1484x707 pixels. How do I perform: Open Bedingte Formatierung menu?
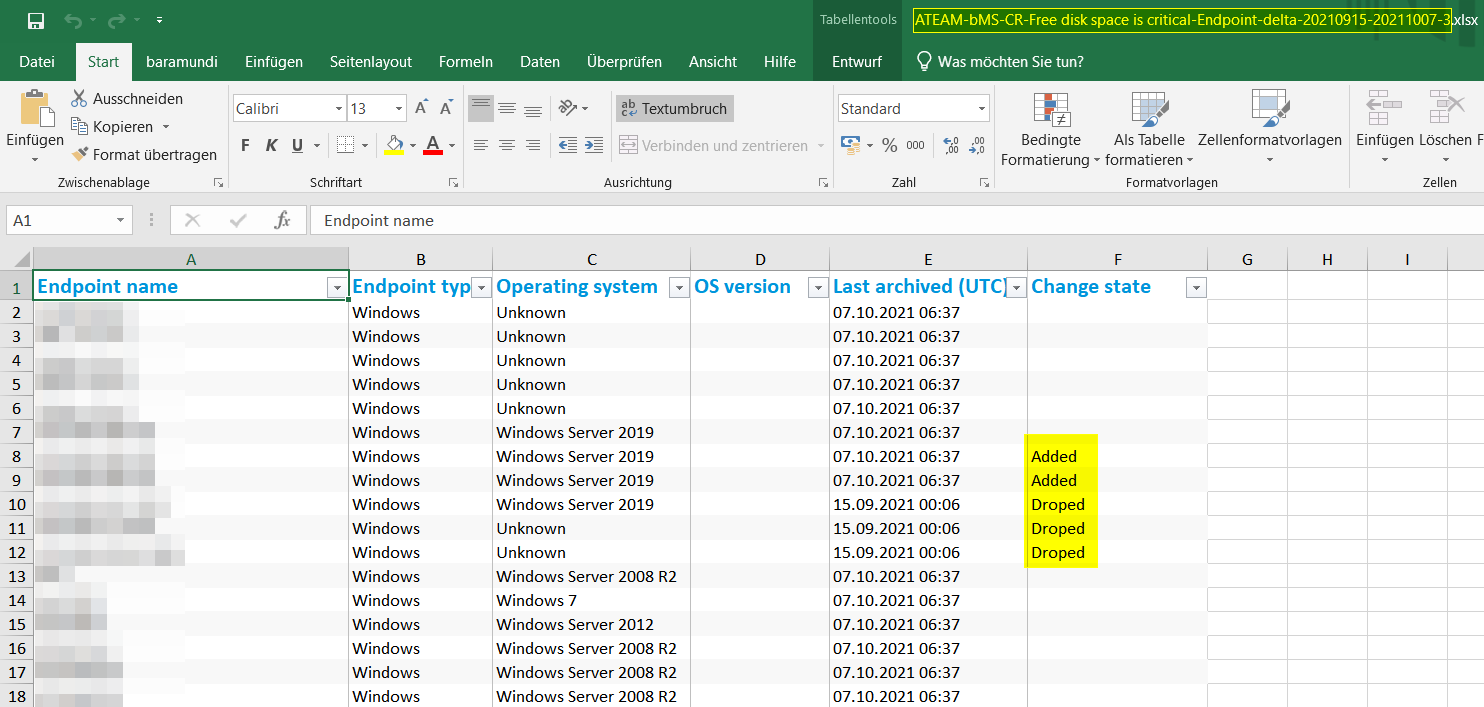pyautogui.click(x=1049, y=131)
